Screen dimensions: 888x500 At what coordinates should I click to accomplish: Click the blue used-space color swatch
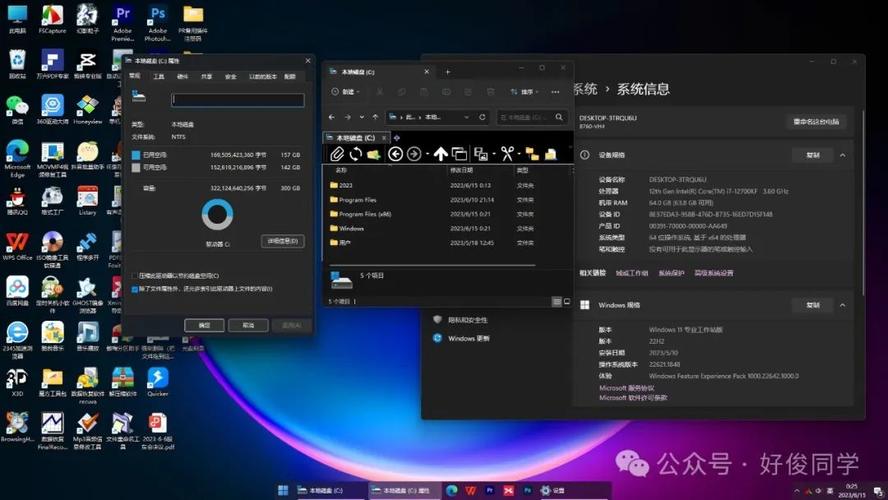[136, 155]
